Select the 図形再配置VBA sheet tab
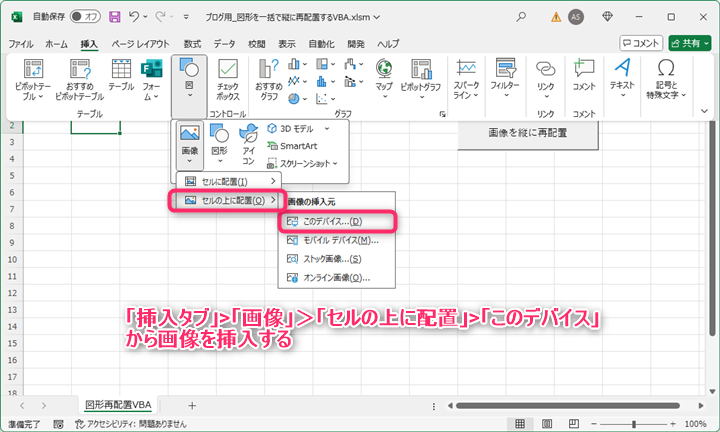 (119, 404)
